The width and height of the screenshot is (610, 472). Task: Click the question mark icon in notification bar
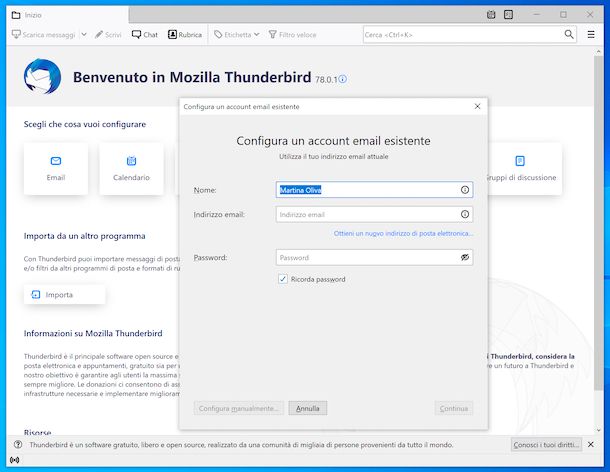18,444
